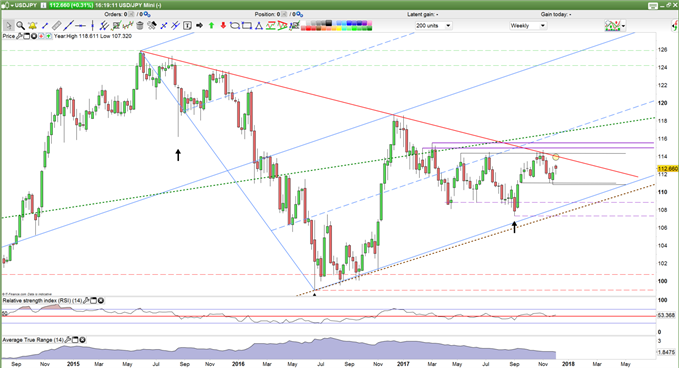Image resolution: width=679 pixels, height=368 pixels.
Task: Choose the red triangle pattern tool
Action: click(x=282, y=26)
